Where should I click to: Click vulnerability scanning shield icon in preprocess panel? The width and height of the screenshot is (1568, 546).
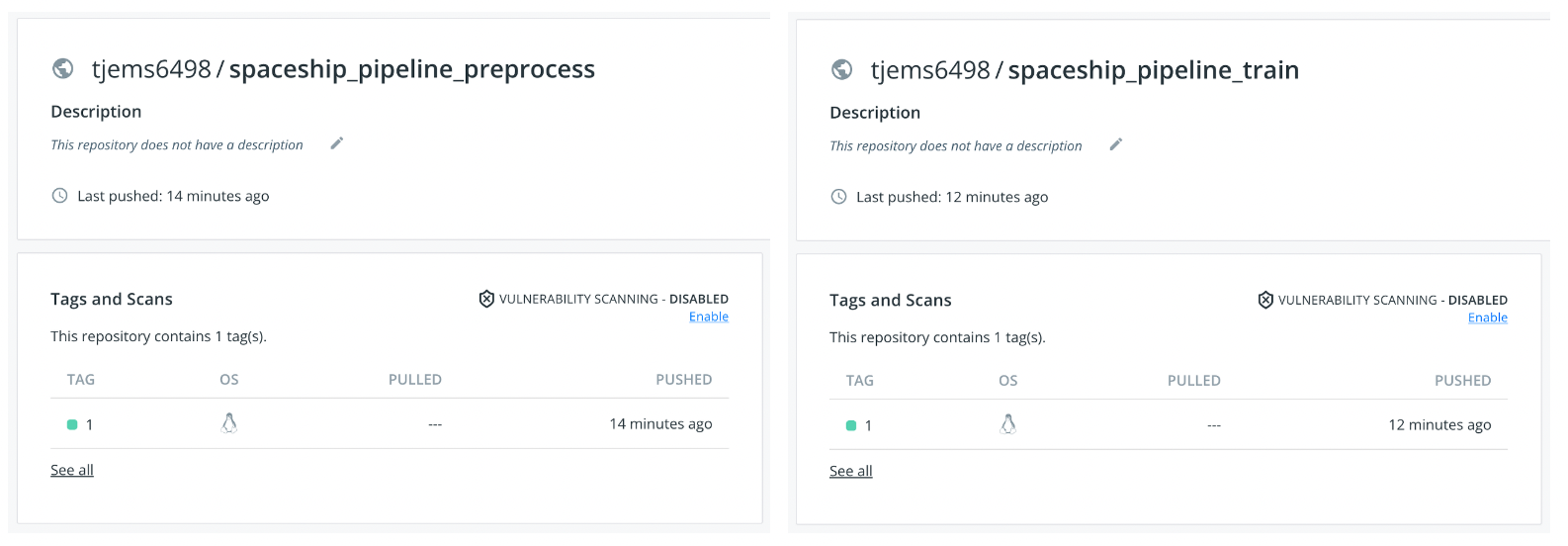coord(486,299)
